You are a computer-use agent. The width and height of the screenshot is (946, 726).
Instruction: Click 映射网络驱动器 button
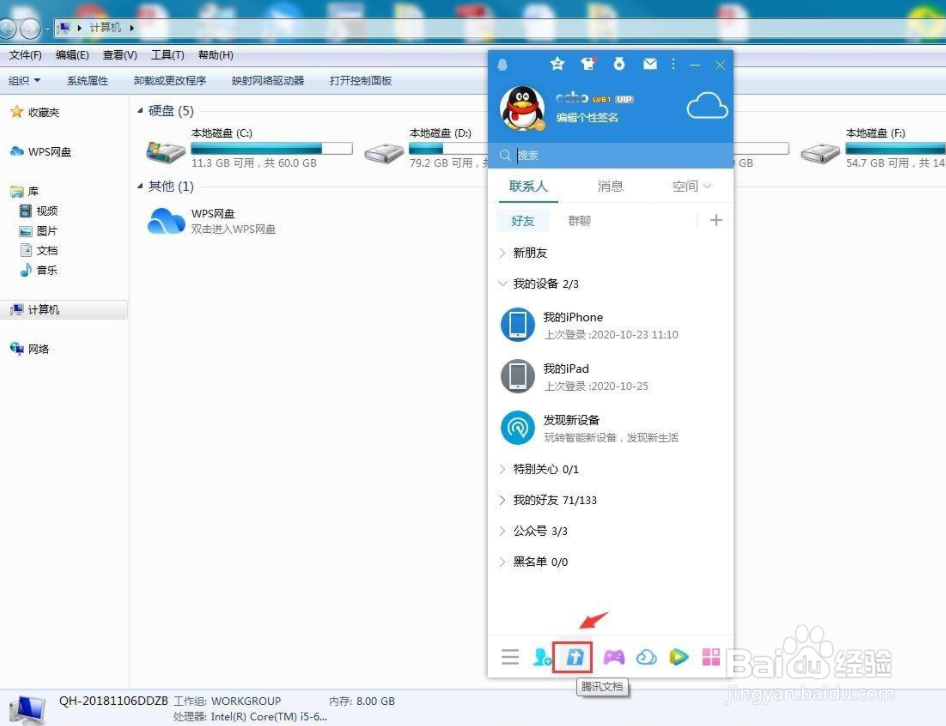click(268, 80)
